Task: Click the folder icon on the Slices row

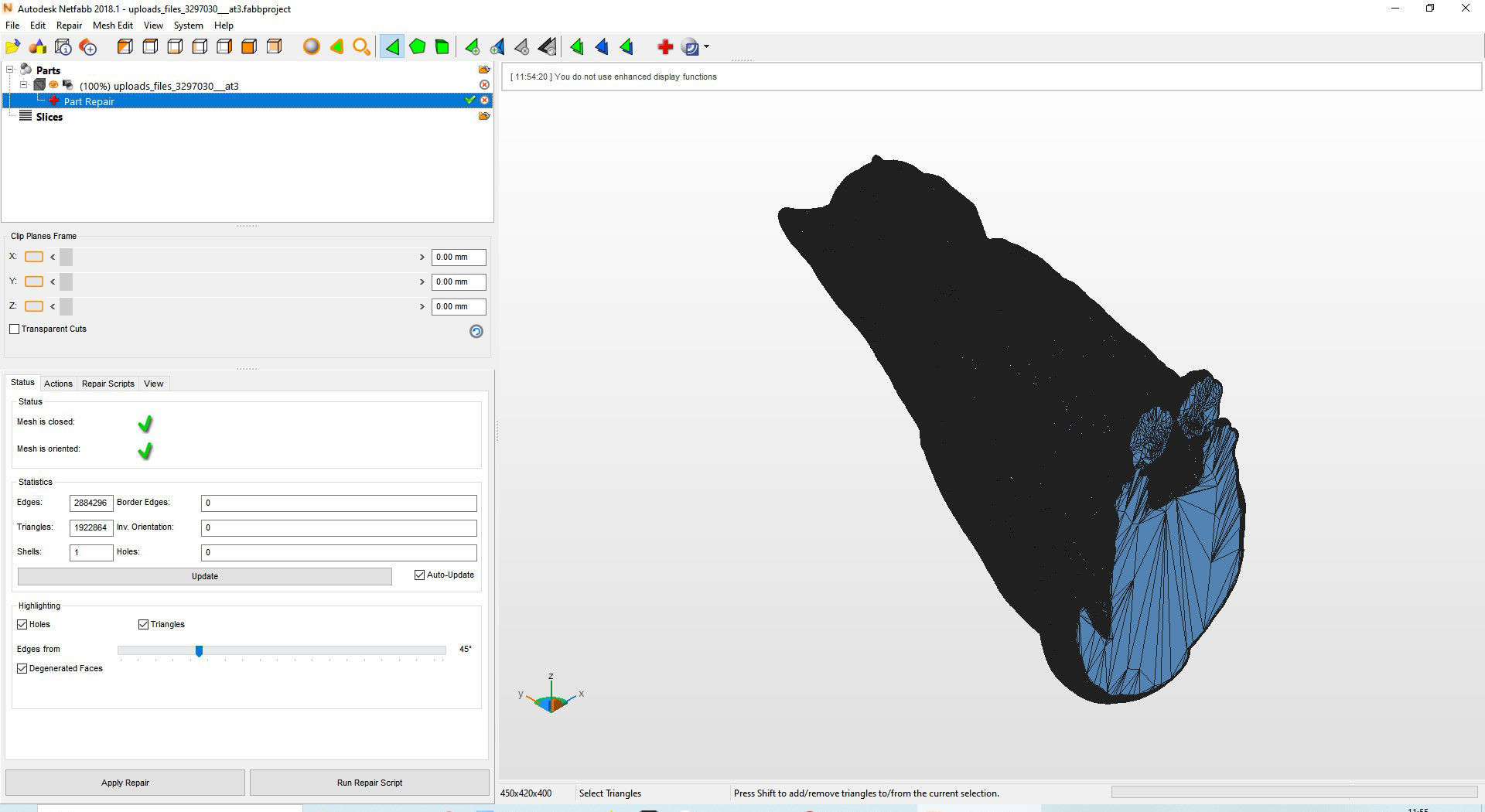Action: [x=484, y=116]
